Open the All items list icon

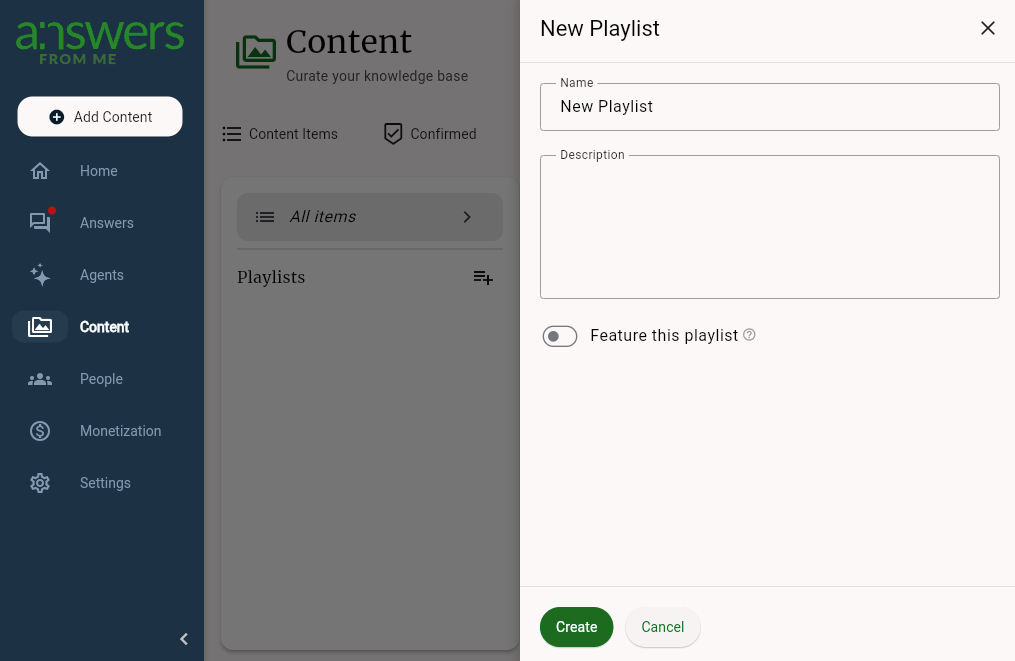pyautogui.click(x=264, y=216)
